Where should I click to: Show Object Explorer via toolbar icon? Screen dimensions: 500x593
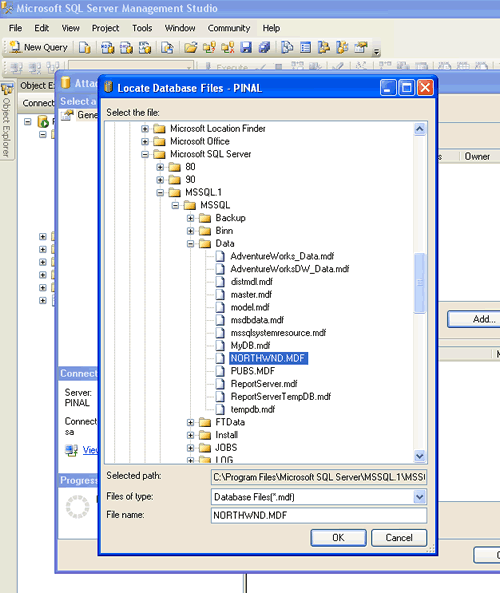coord(324,48)
